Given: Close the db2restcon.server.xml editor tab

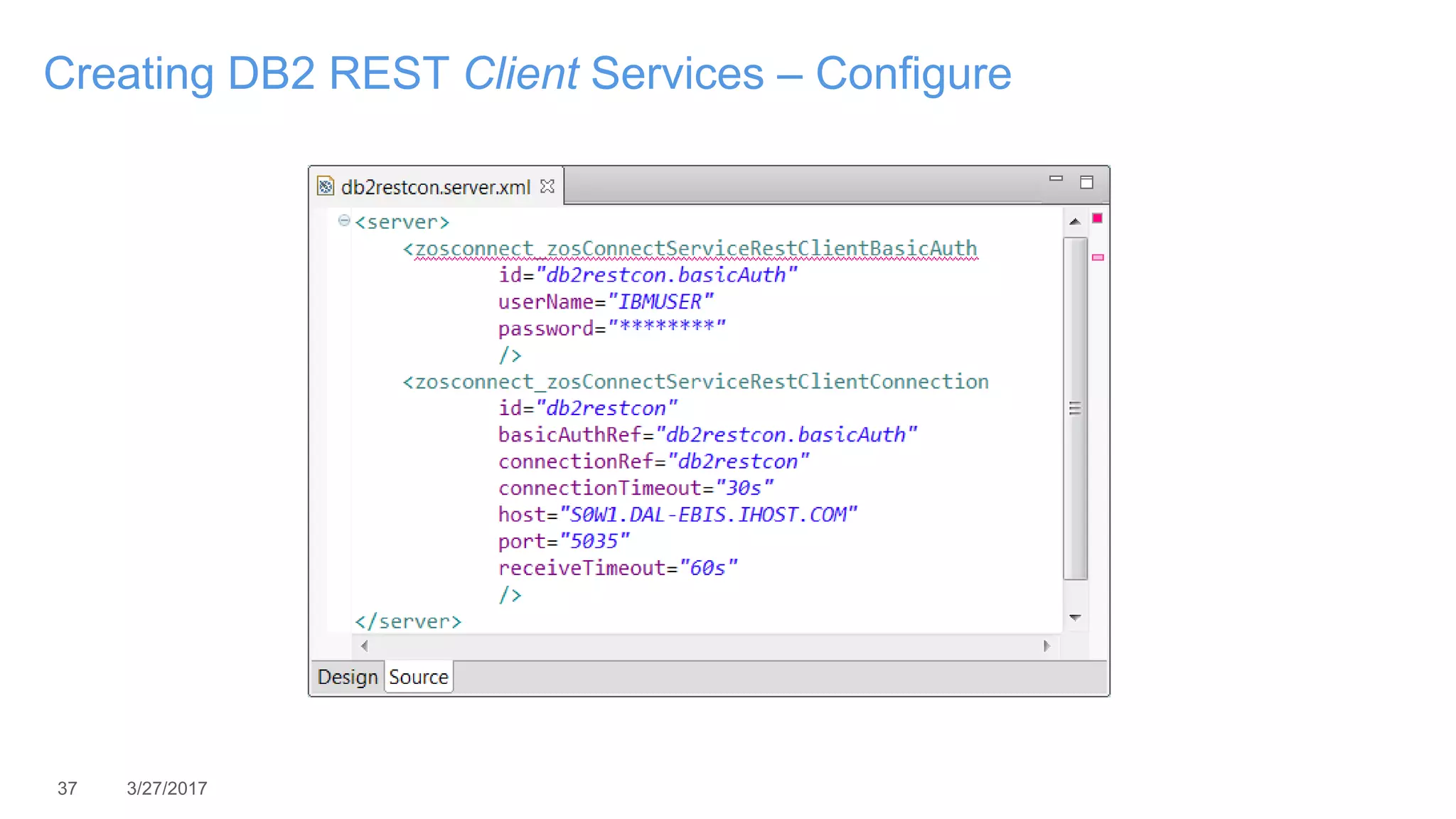Looking at the screenshot, I should click(547, 186).
